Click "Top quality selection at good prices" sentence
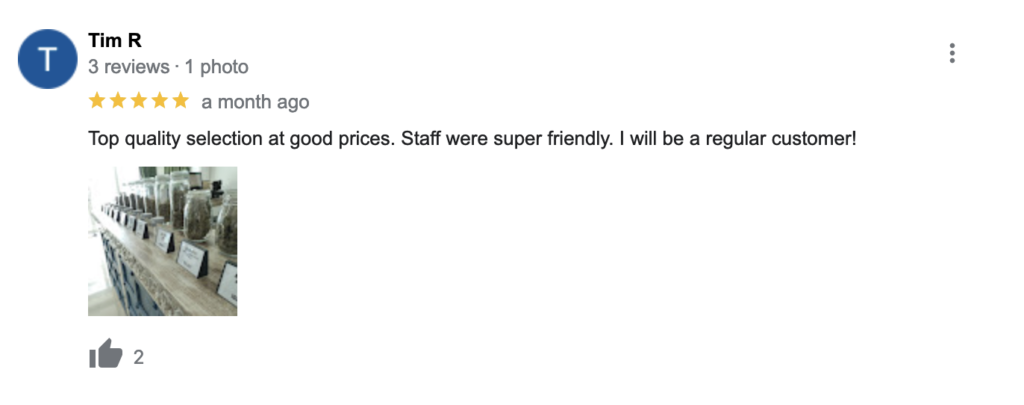 (241, 139)
